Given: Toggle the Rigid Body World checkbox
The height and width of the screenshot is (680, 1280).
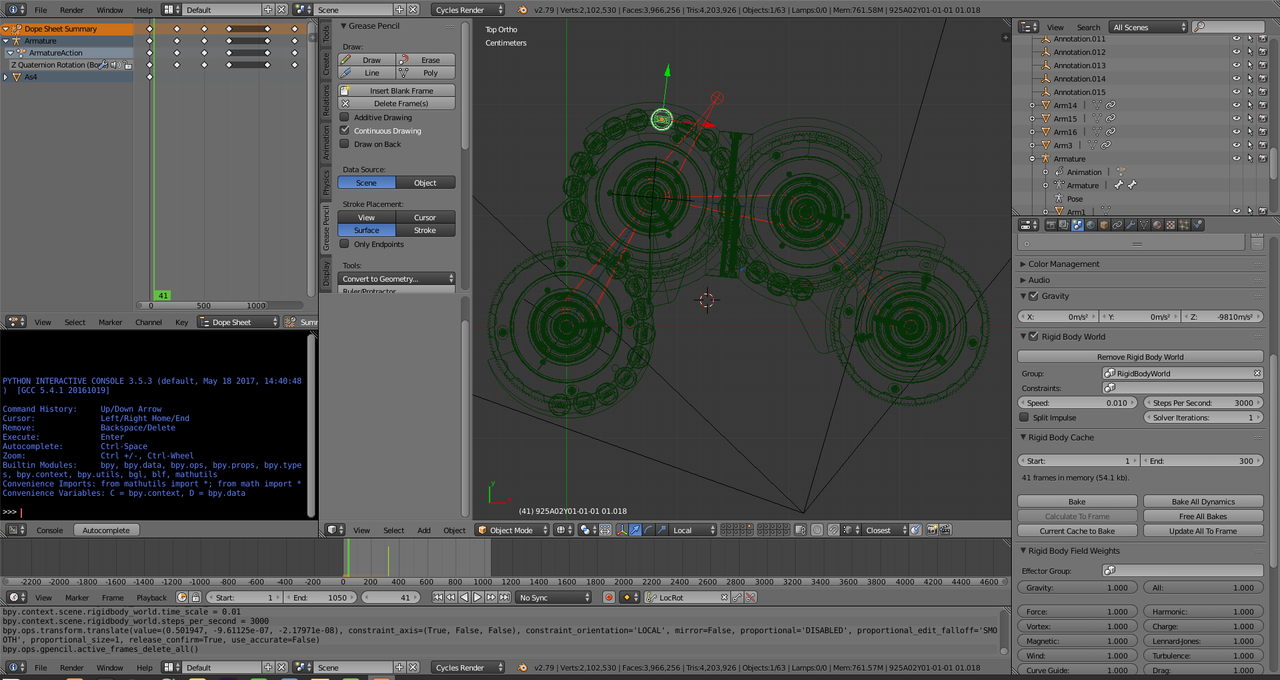Looking at the screenshot, I should click(1033, 336).
